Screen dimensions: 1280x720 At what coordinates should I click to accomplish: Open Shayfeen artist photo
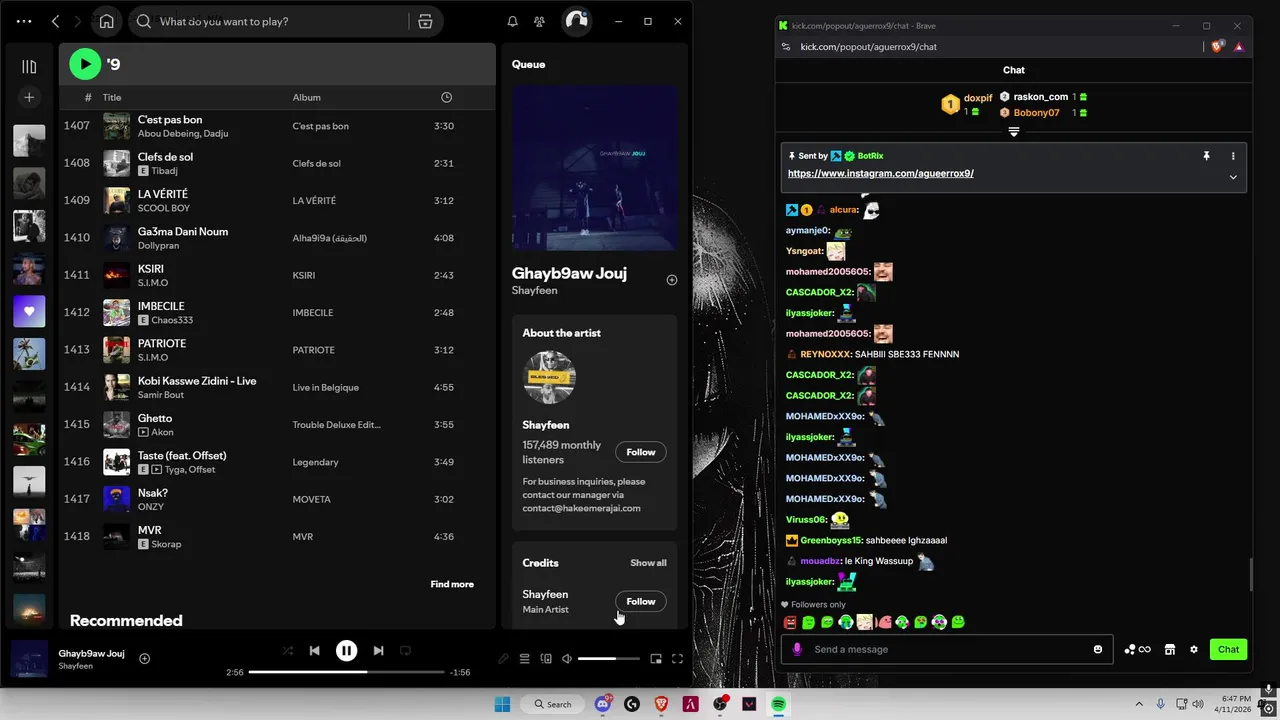(x=549, y=378)
